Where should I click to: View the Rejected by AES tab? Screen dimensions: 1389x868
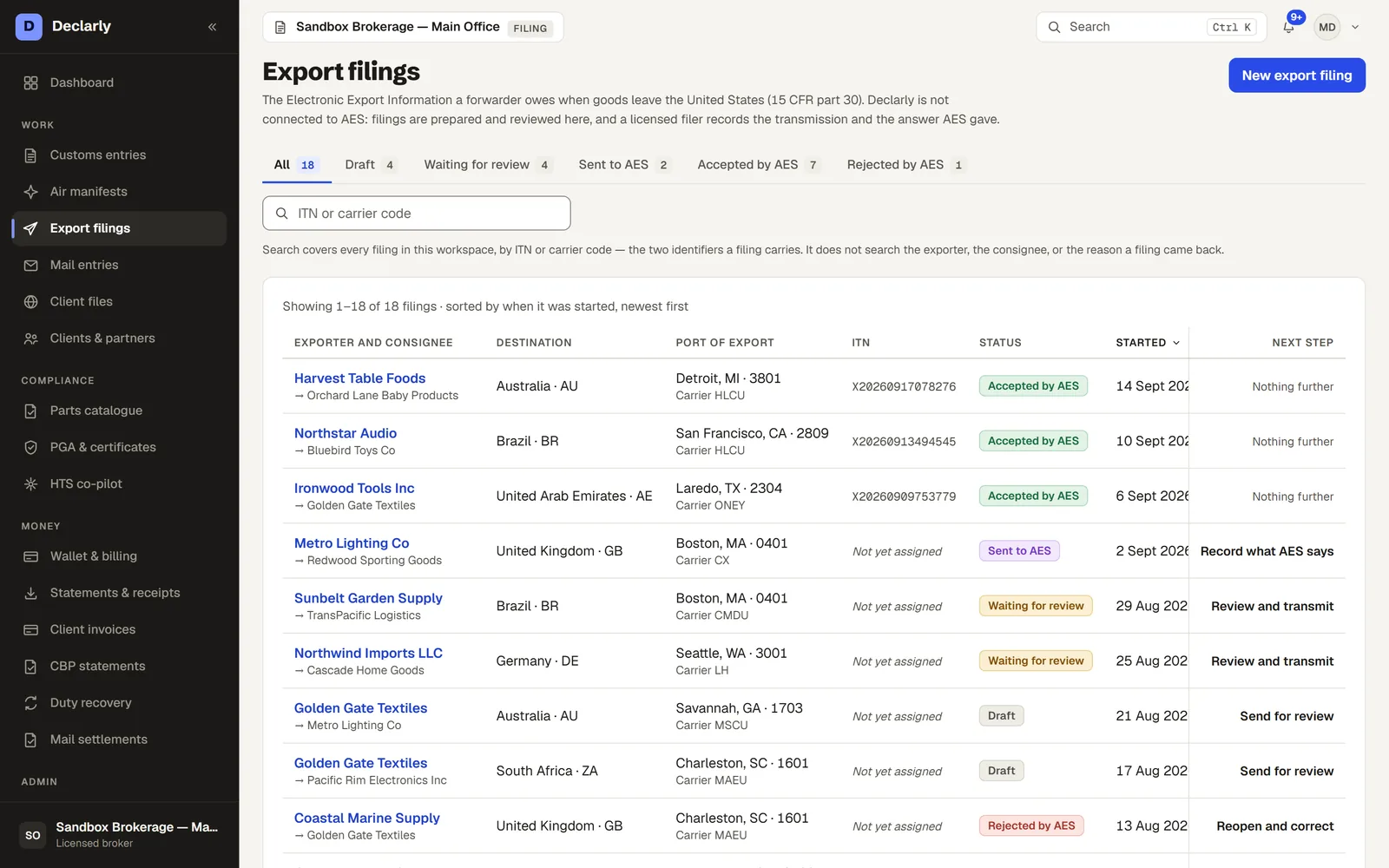tap(906, 165)
